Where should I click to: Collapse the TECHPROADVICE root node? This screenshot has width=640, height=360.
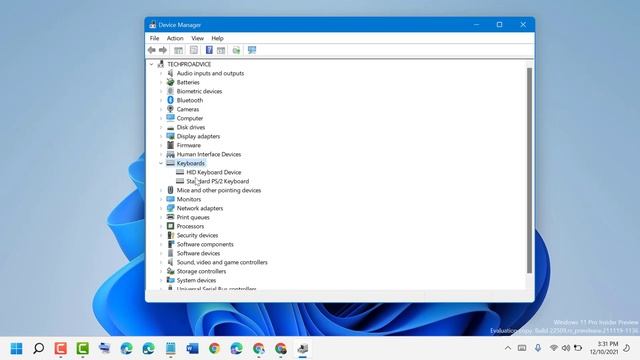[x=151, y=64]
